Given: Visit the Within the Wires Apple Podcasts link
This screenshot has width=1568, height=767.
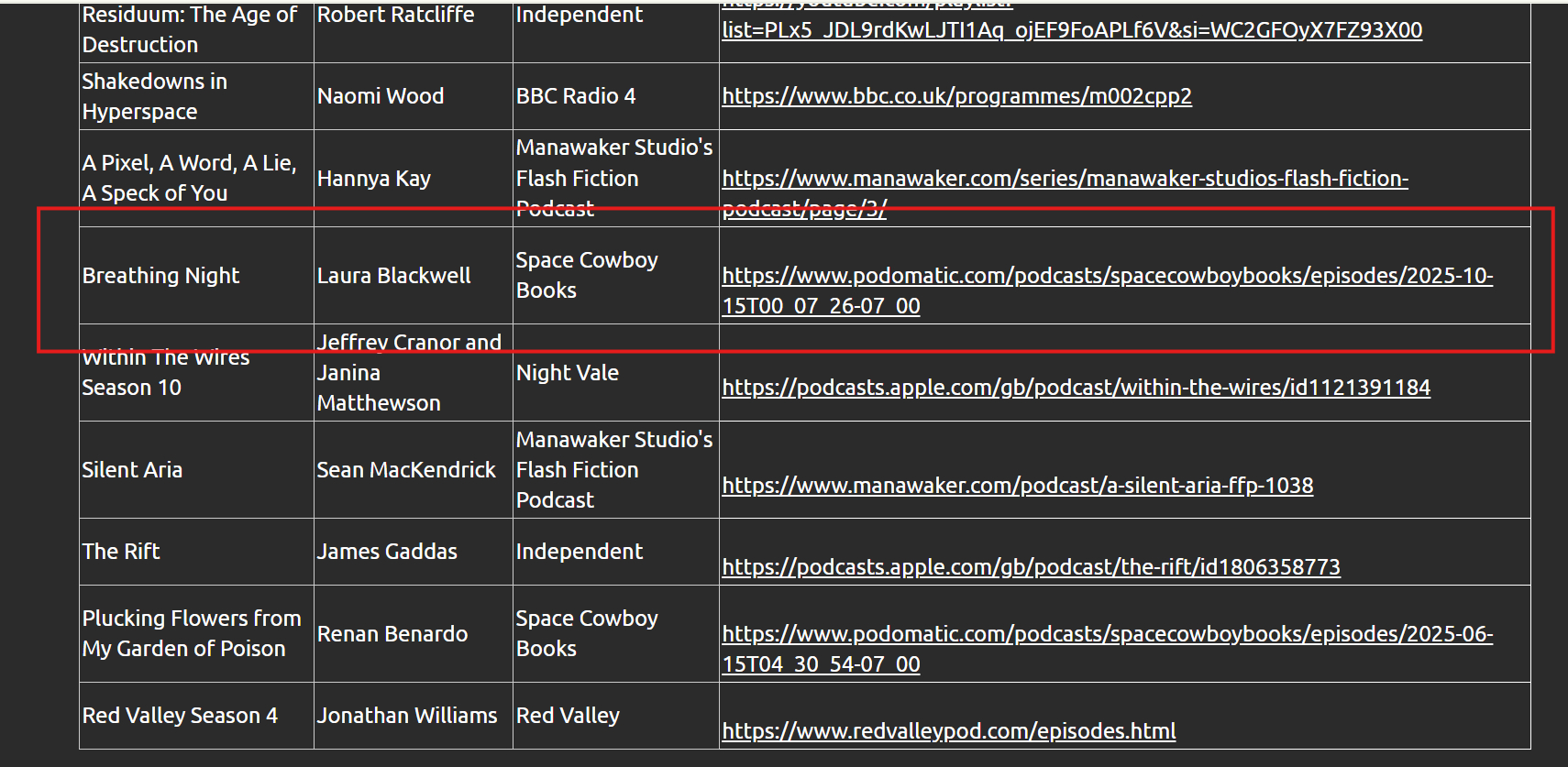Looking at the screenshot, I should [x=1076, y=388].
